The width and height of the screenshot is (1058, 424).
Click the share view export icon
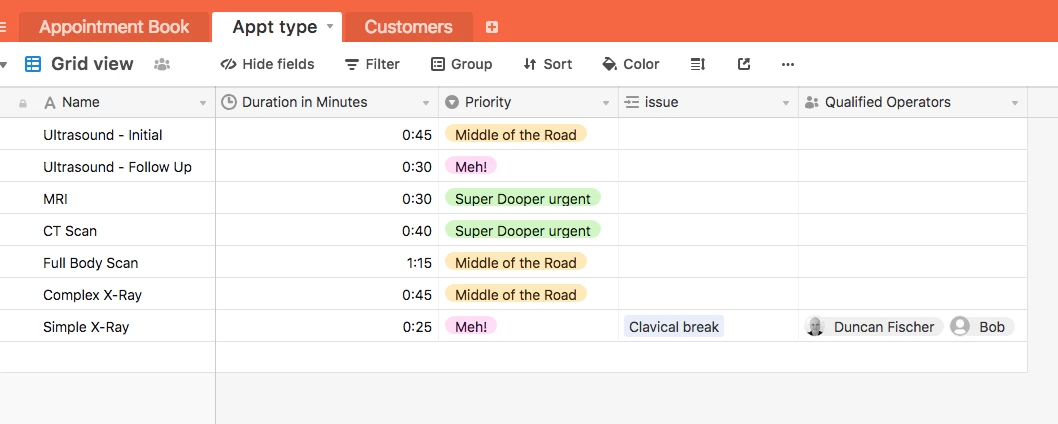click(x=744, y=64)
